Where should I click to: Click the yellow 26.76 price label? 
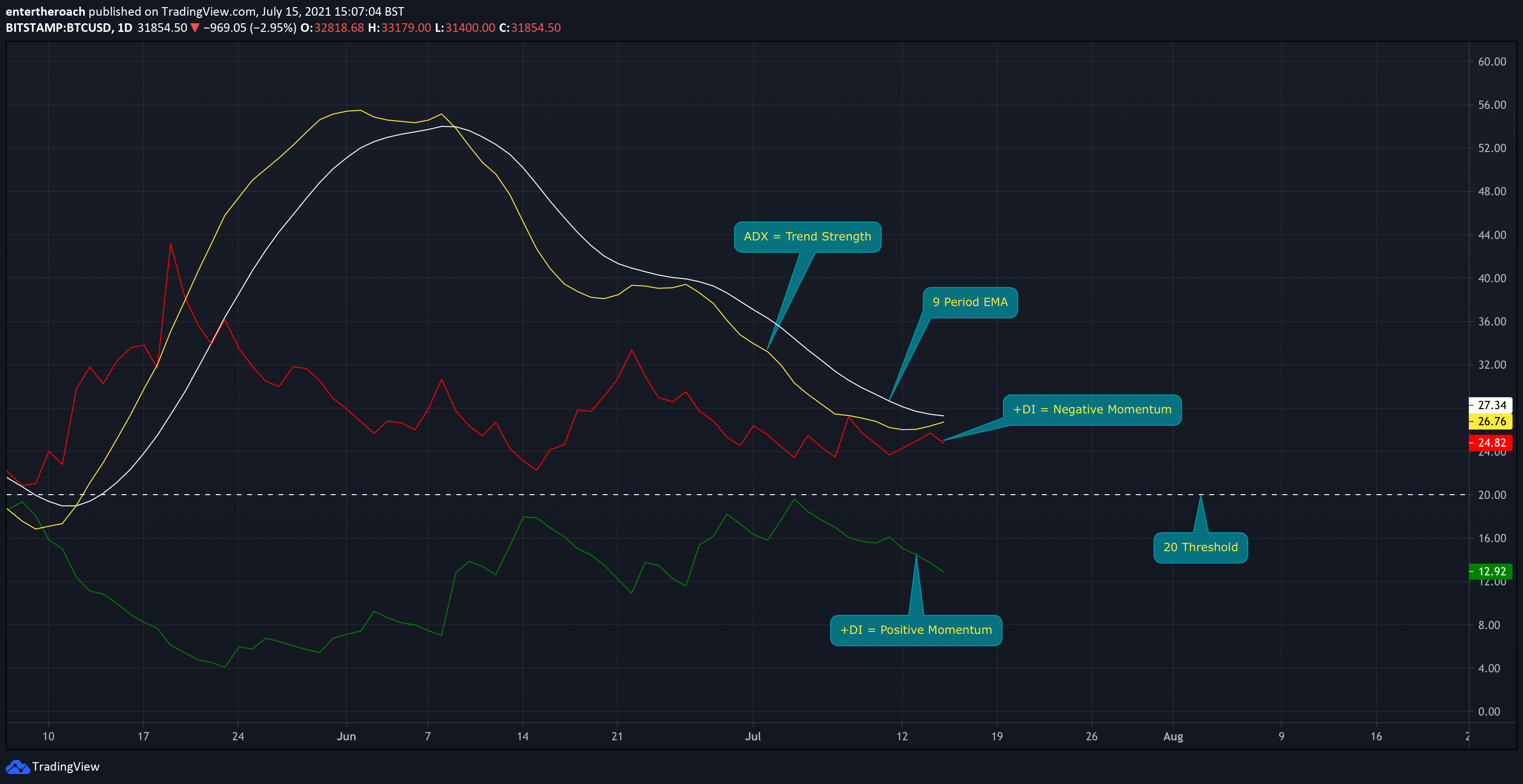click(x=1491, y=421)
